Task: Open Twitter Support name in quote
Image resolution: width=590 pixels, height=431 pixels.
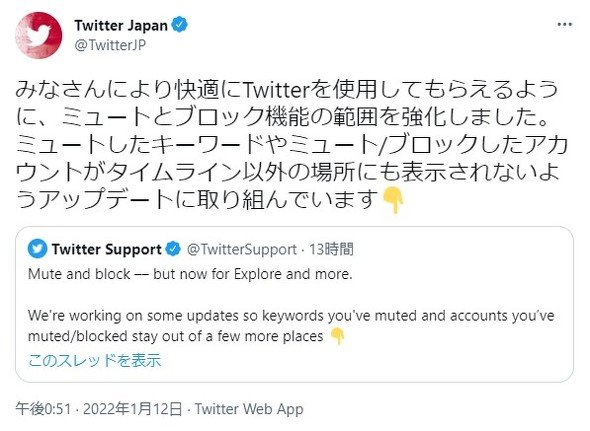Action: tap(106, 249)
